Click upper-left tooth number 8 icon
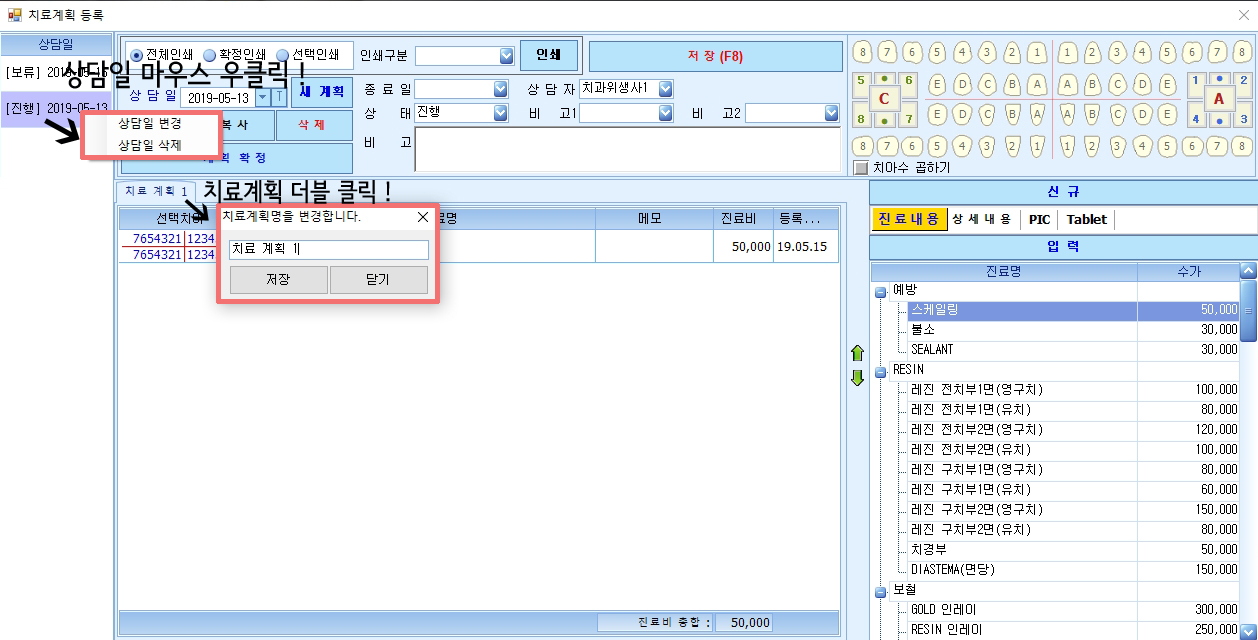 point(862,52)
